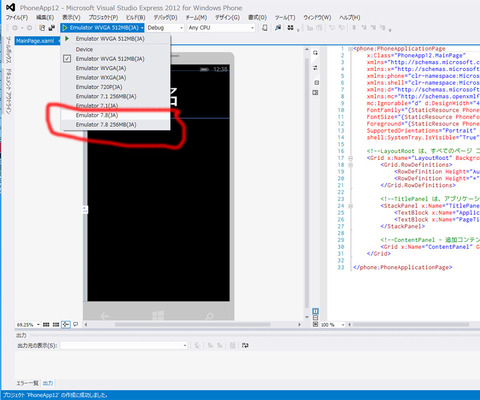
Task: Click the Visual Studio logo in title bar
Action: pos(10,7)
